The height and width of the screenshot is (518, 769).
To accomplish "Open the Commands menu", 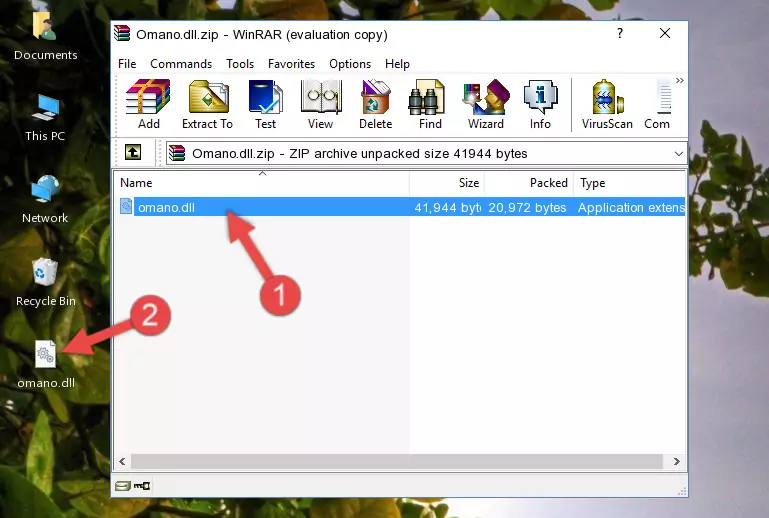I will coord(181,64).
